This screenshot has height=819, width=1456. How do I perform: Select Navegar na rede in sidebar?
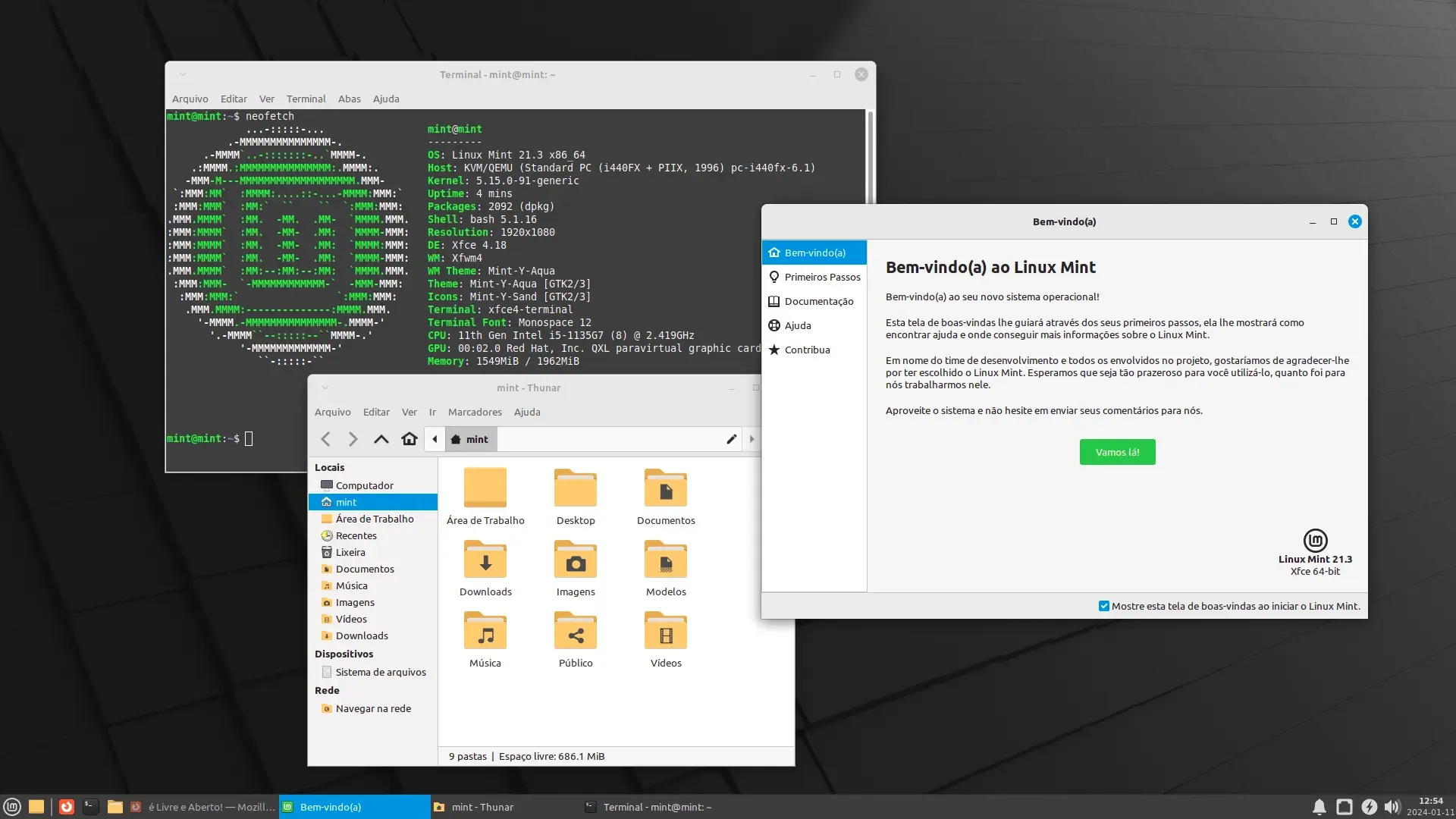tap(373, 708)
